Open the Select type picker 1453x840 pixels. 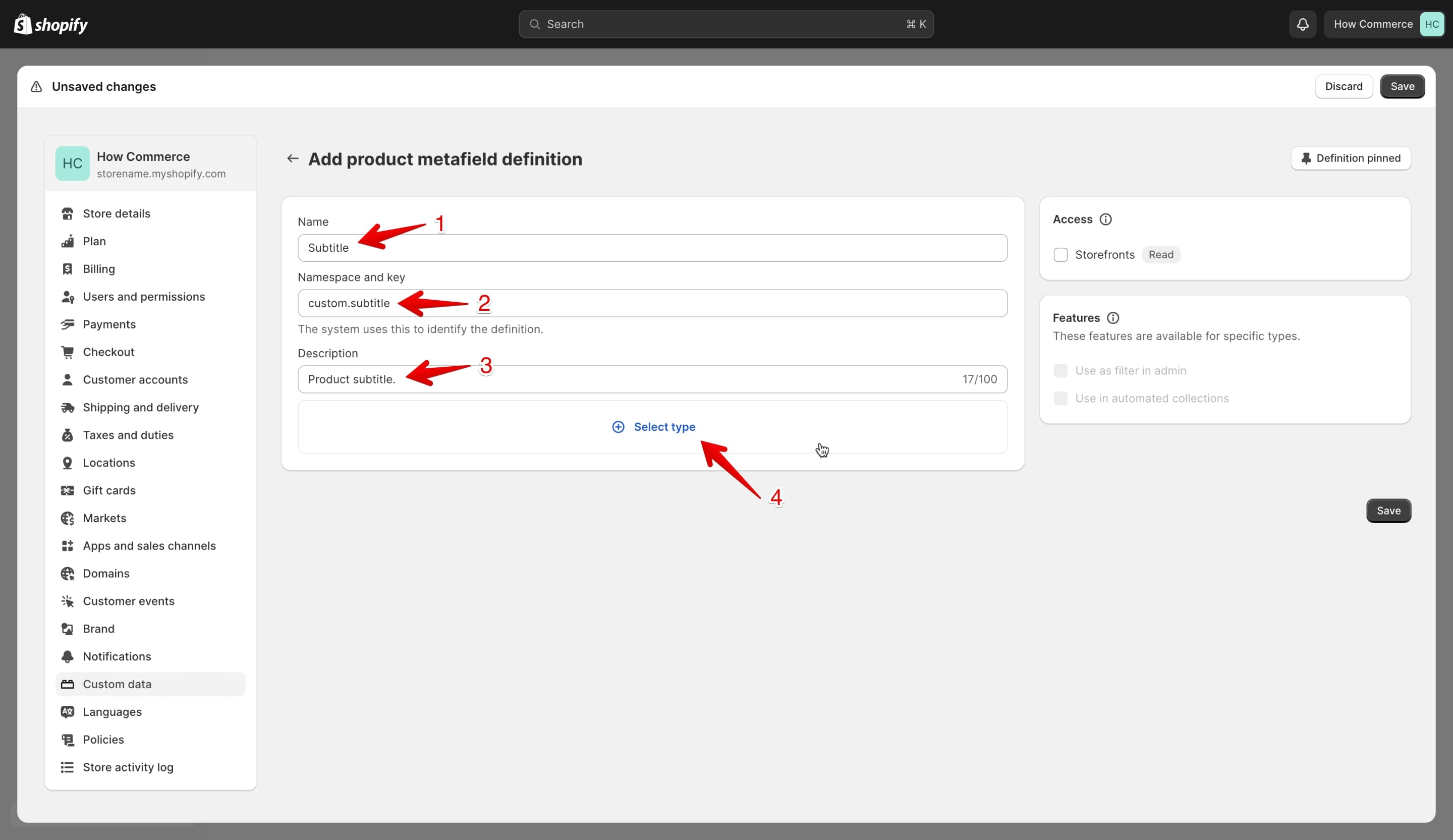[x=653, y=427]
